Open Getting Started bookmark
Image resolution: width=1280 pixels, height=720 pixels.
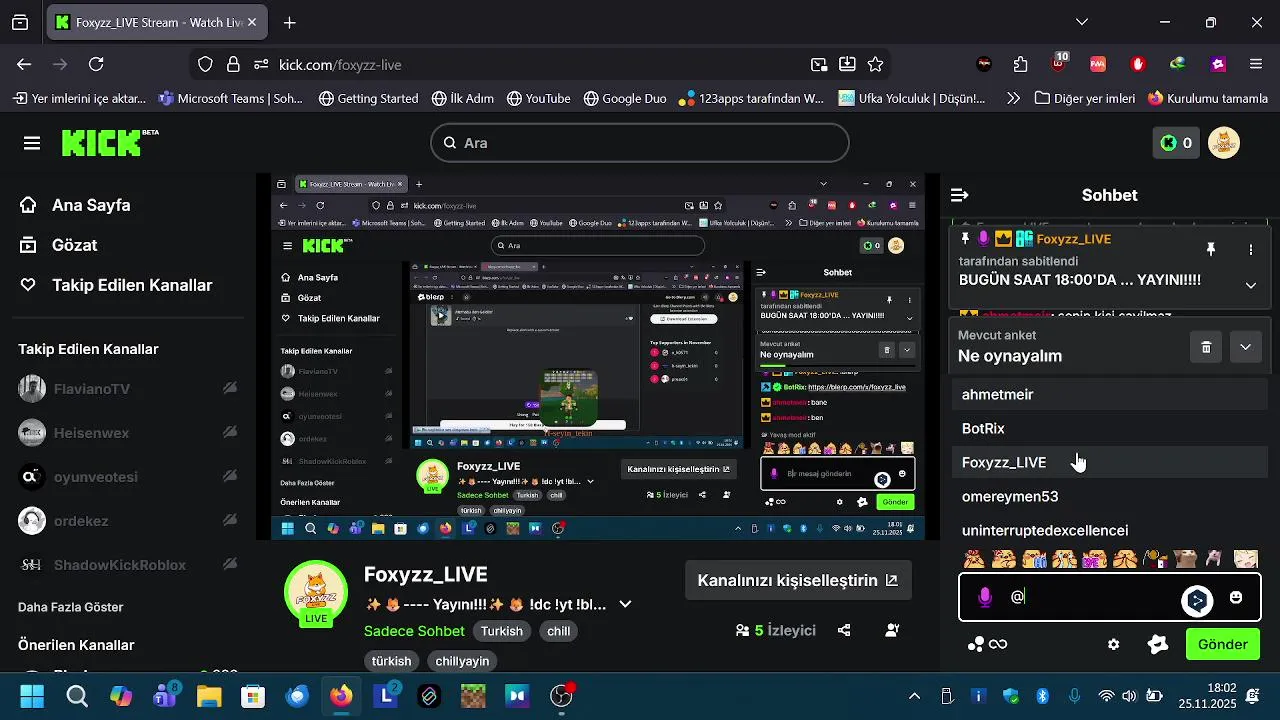368,98
